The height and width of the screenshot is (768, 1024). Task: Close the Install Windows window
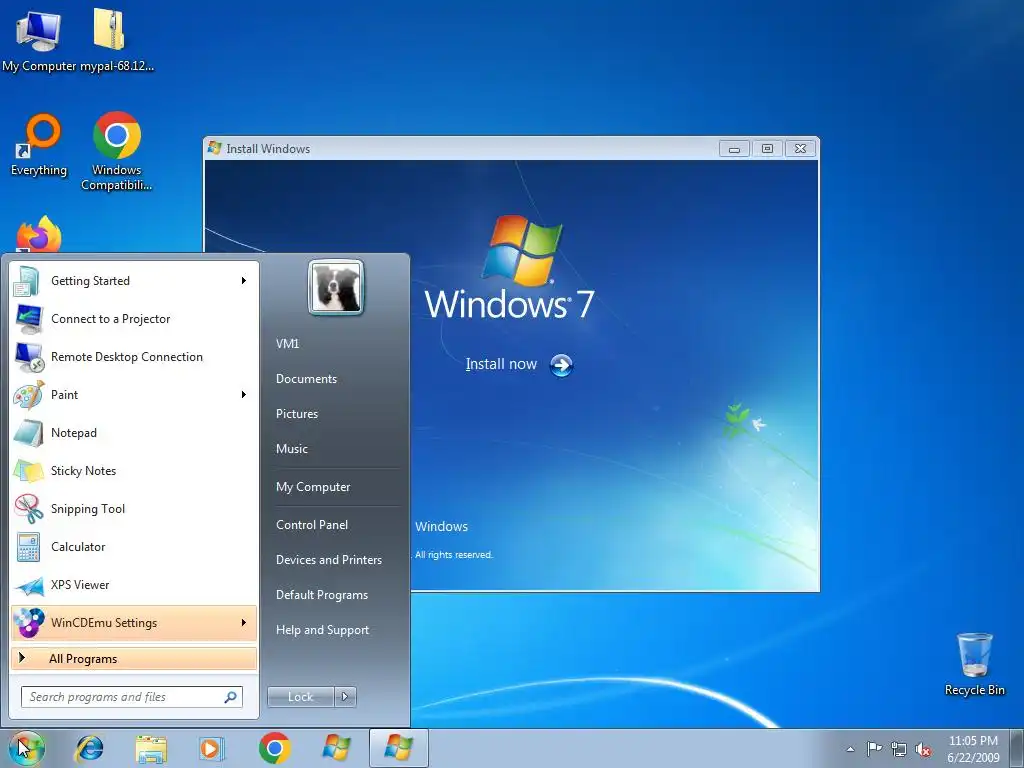pos(800,149)
